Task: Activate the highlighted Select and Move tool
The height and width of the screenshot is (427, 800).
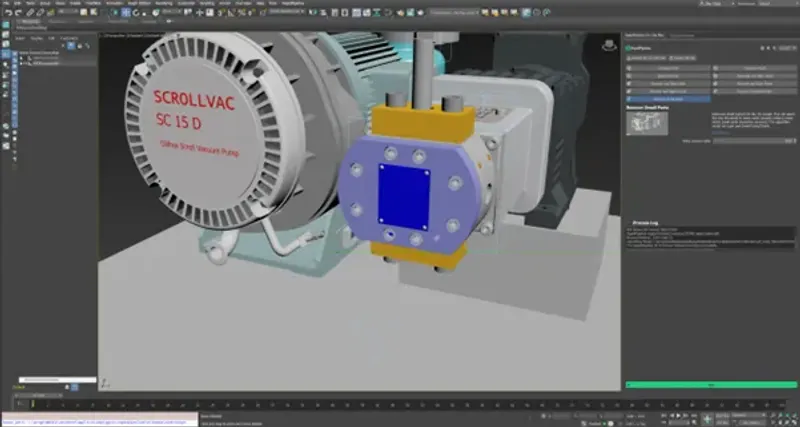Action: [126, 12]
